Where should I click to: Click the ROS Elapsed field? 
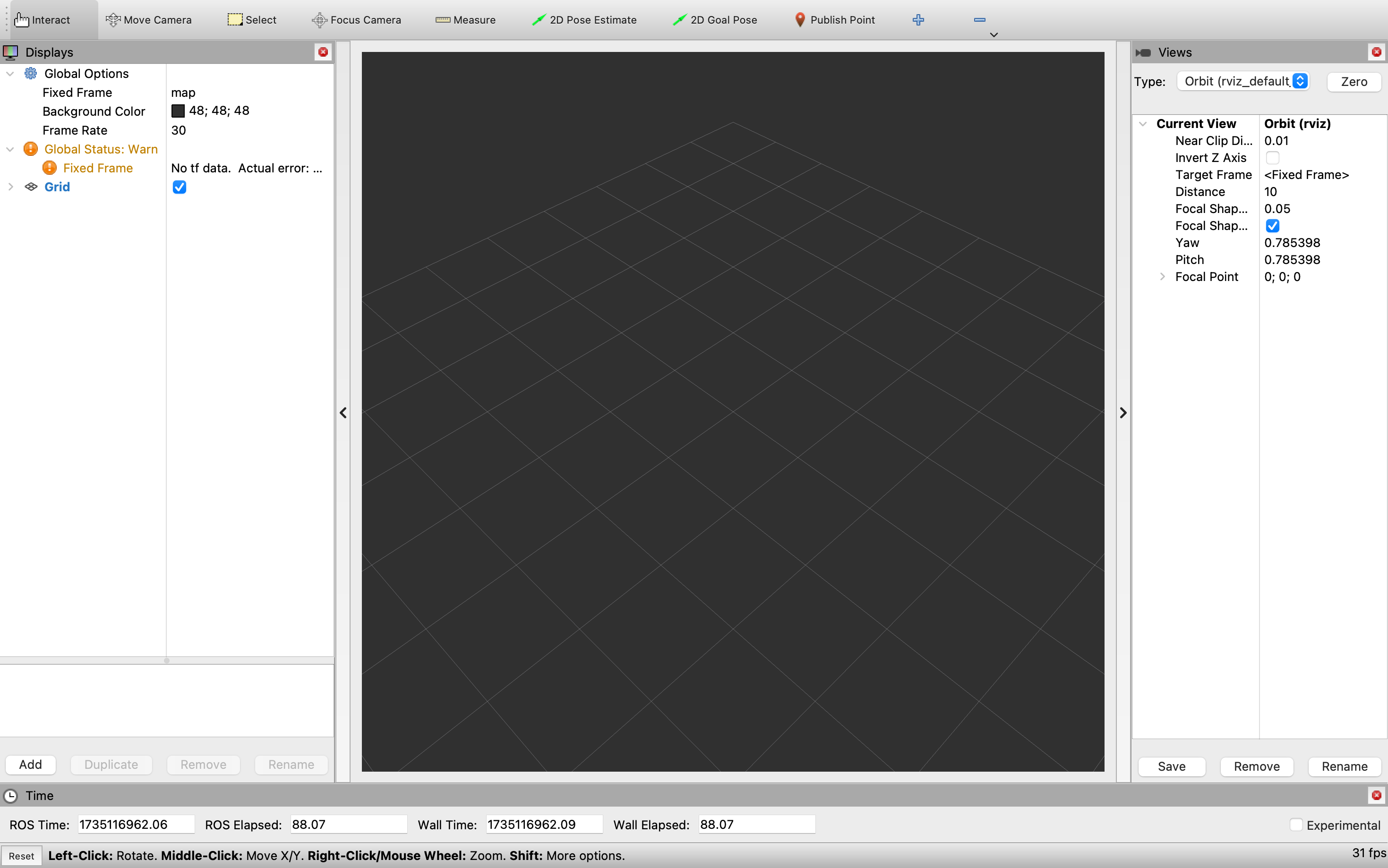point(349,825)
